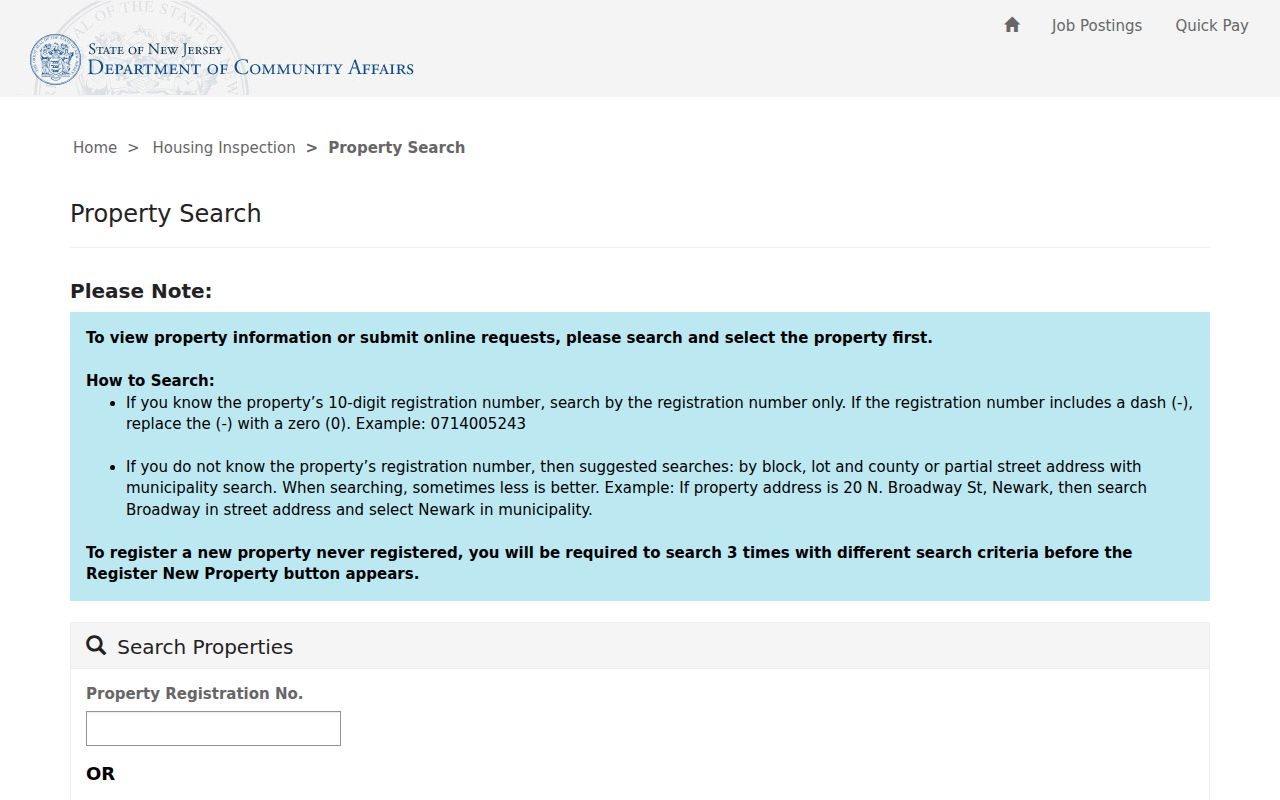Click the paragraph about registering a new property
Image resolution: width=1280 pixels, height=800 pixels.
[609, 563]
